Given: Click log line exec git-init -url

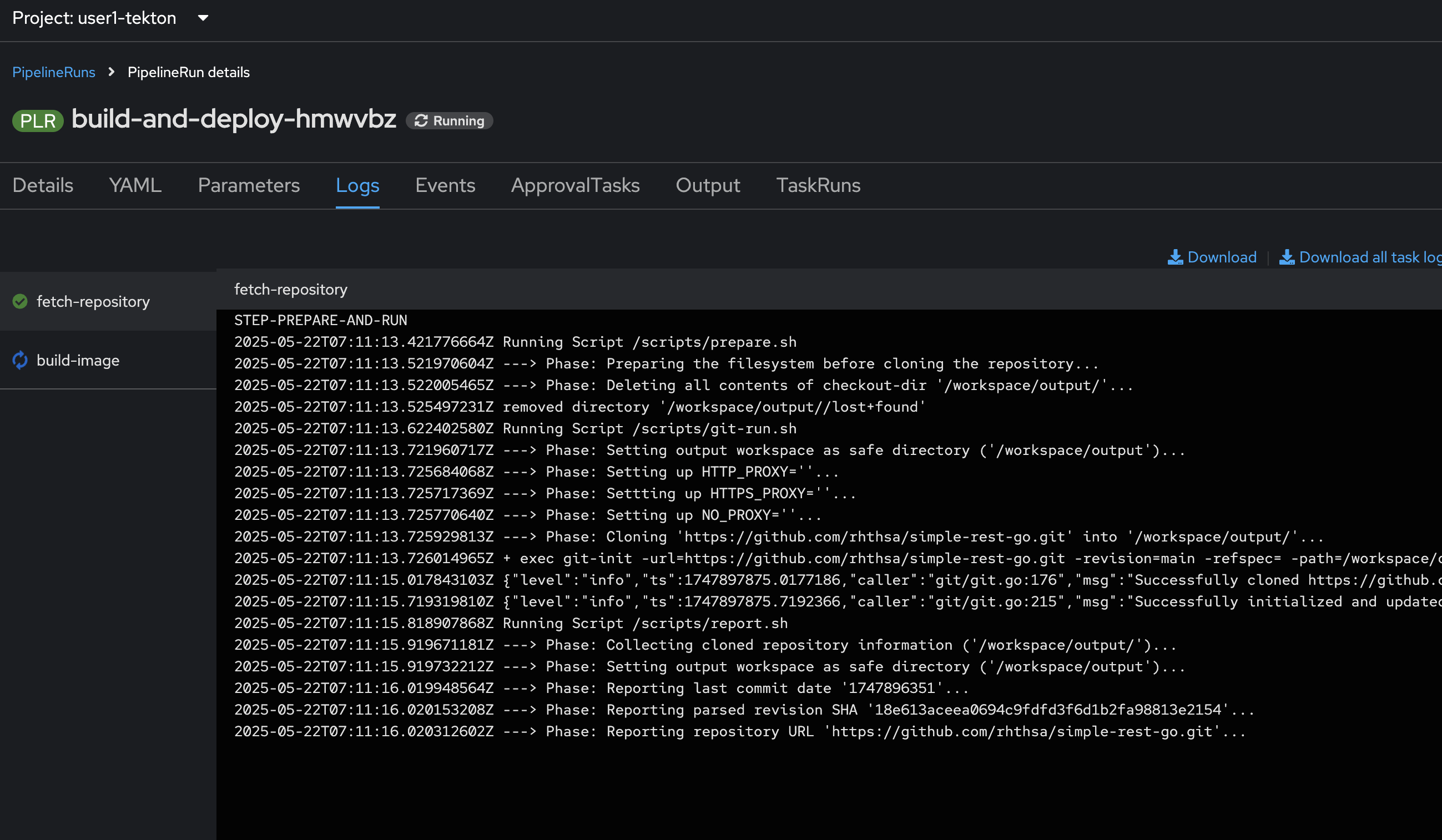Looking at the screenshot, I should (838, 559).
